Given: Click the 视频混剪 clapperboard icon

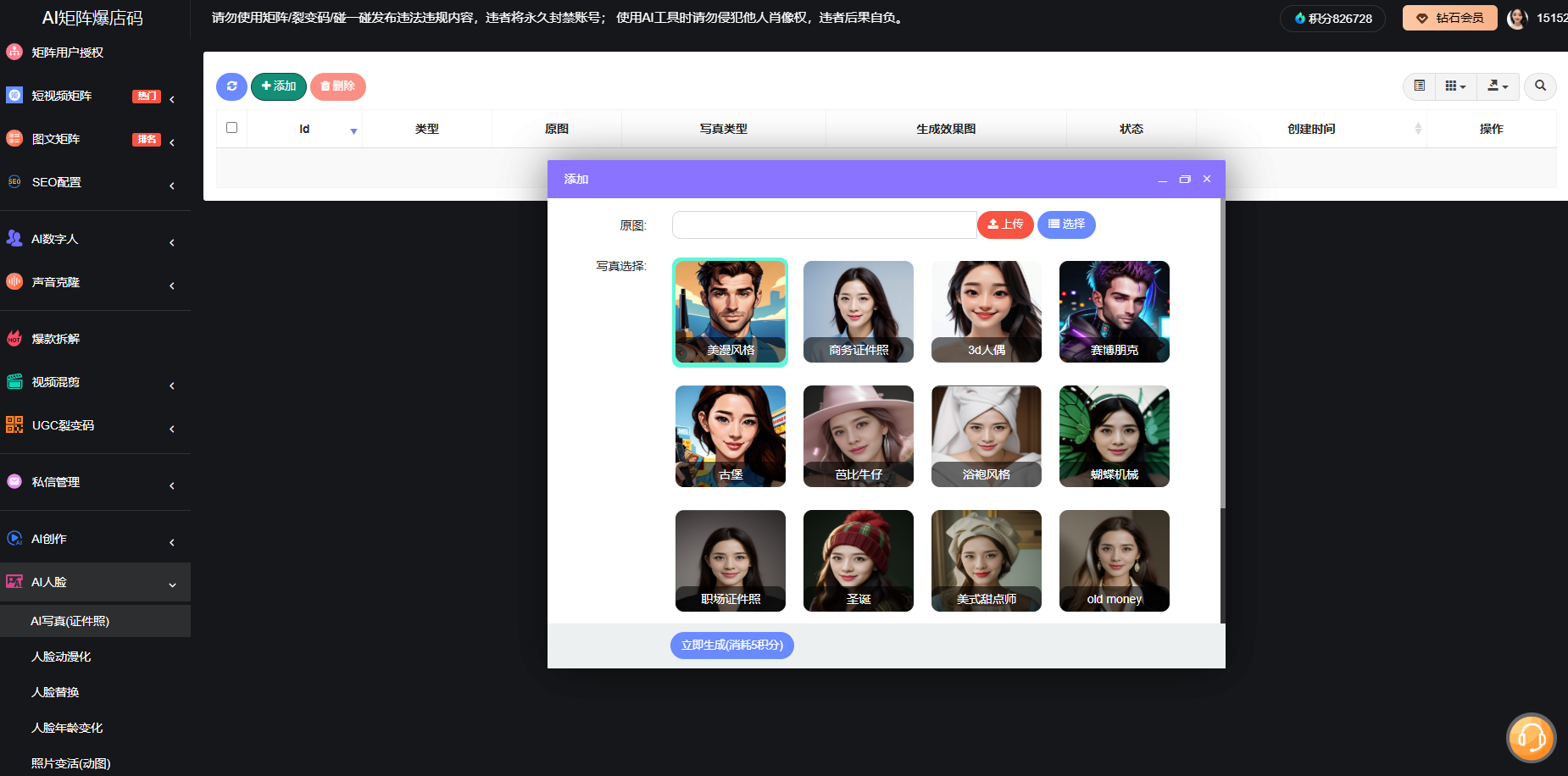Looking at the screenshot, I should pyautogui.click(x=14, y=381).
